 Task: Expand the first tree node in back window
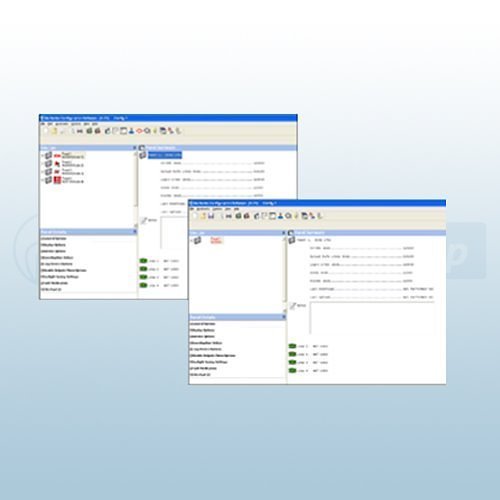tap(43, 156)
